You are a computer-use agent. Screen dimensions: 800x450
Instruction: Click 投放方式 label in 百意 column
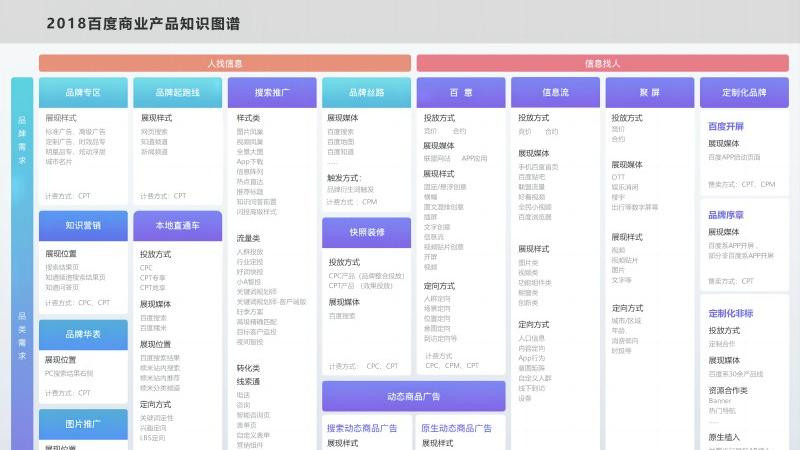click(x=439, y=118)
